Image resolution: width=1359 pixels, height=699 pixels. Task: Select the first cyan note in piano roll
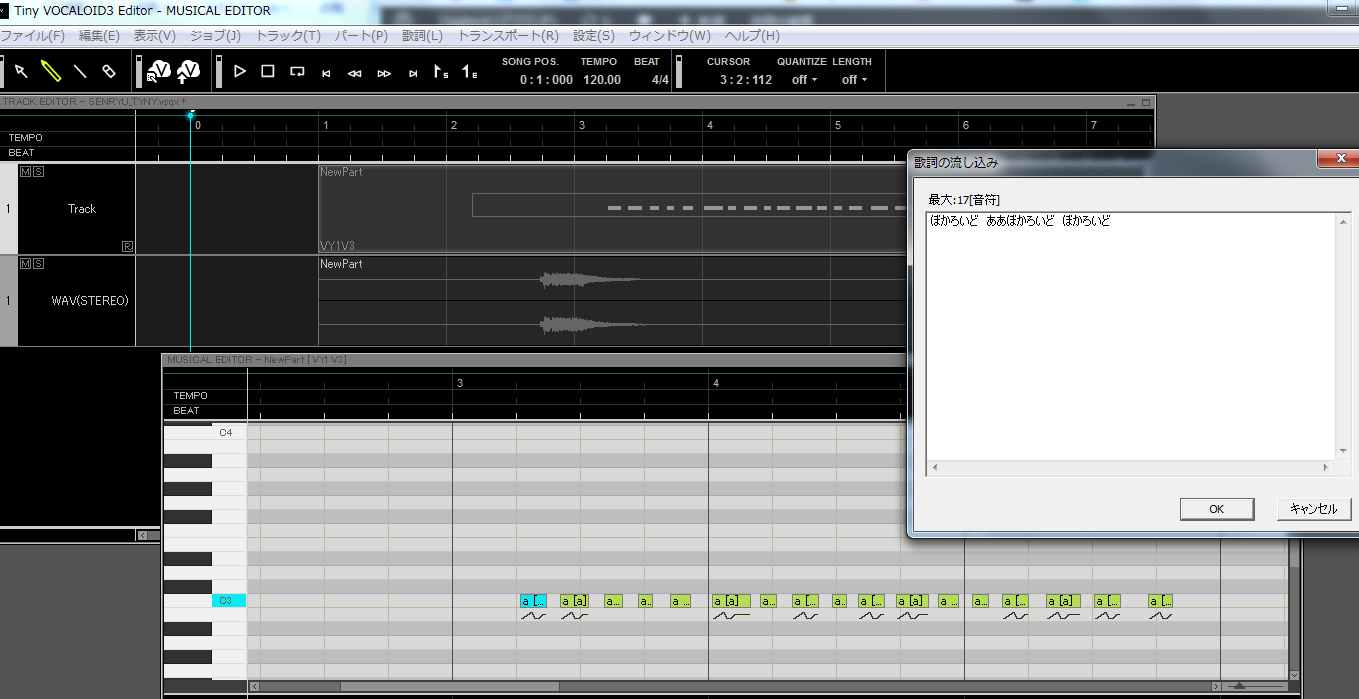pyautogui.click(x=533, y=601)
